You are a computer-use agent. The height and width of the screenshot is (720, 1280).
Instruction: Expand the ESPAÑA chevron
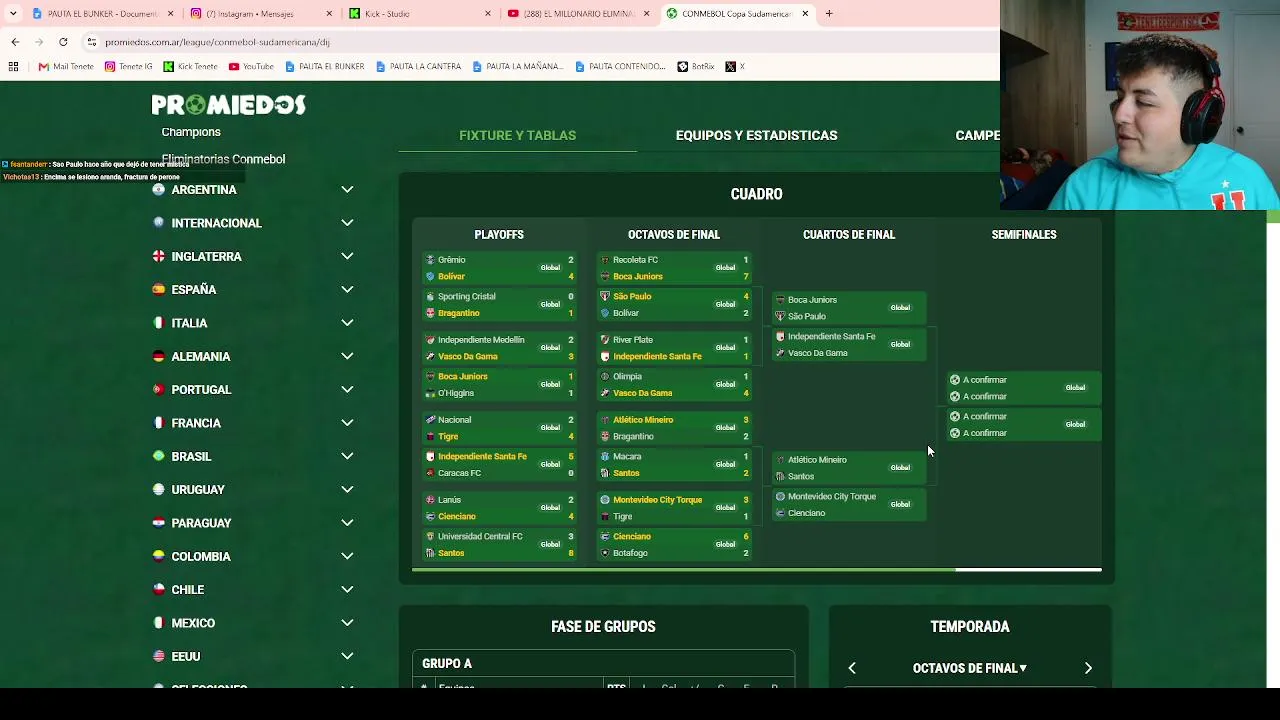pos(347,289)
